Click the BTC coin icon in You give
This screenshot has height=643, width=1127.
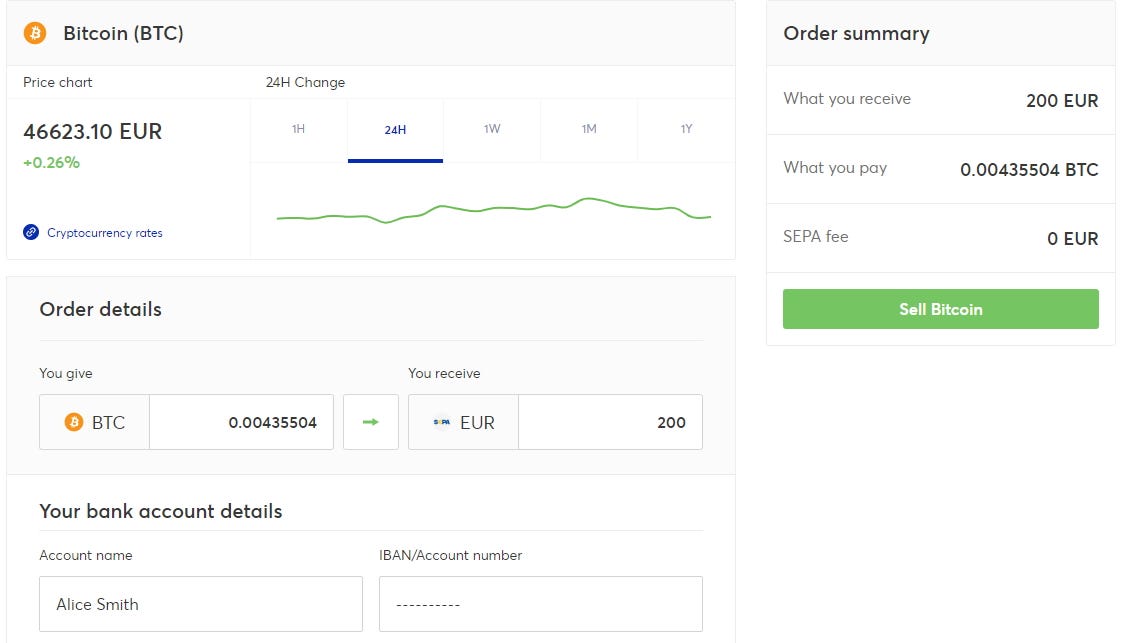(73, 422)
